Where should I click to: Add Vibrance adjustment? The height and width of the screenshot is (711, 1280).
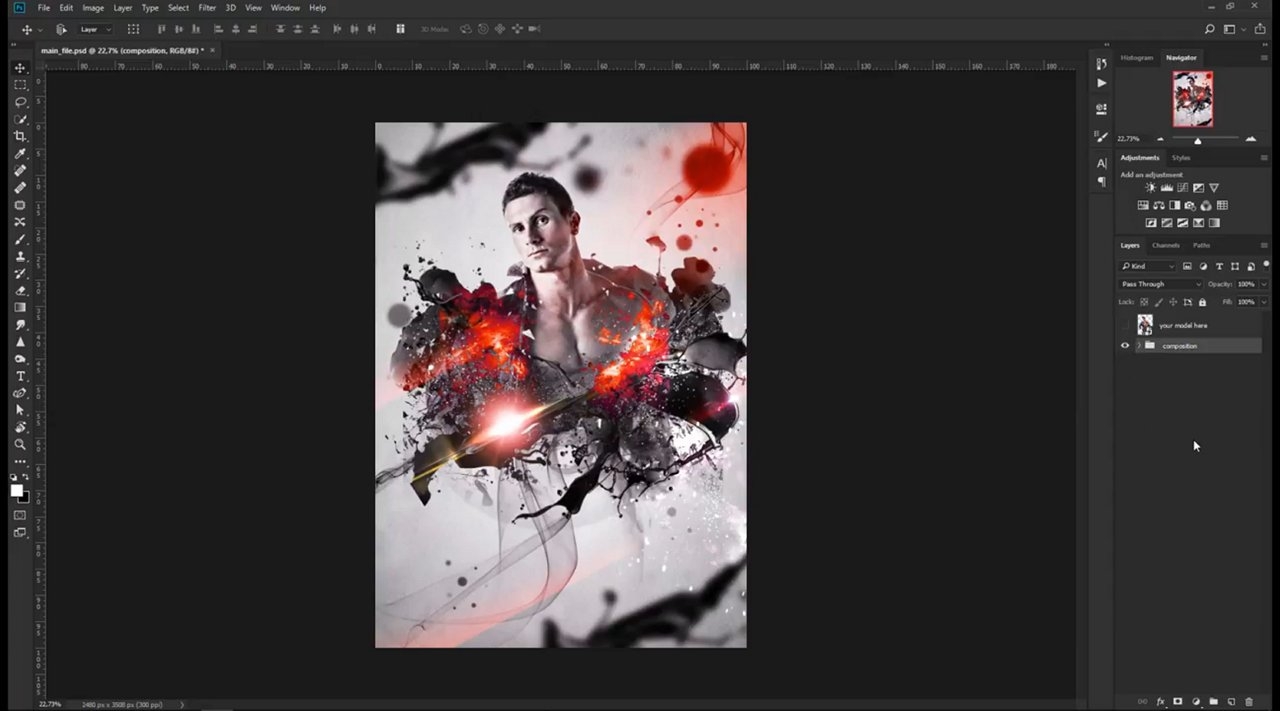(x=1214, y=188)
